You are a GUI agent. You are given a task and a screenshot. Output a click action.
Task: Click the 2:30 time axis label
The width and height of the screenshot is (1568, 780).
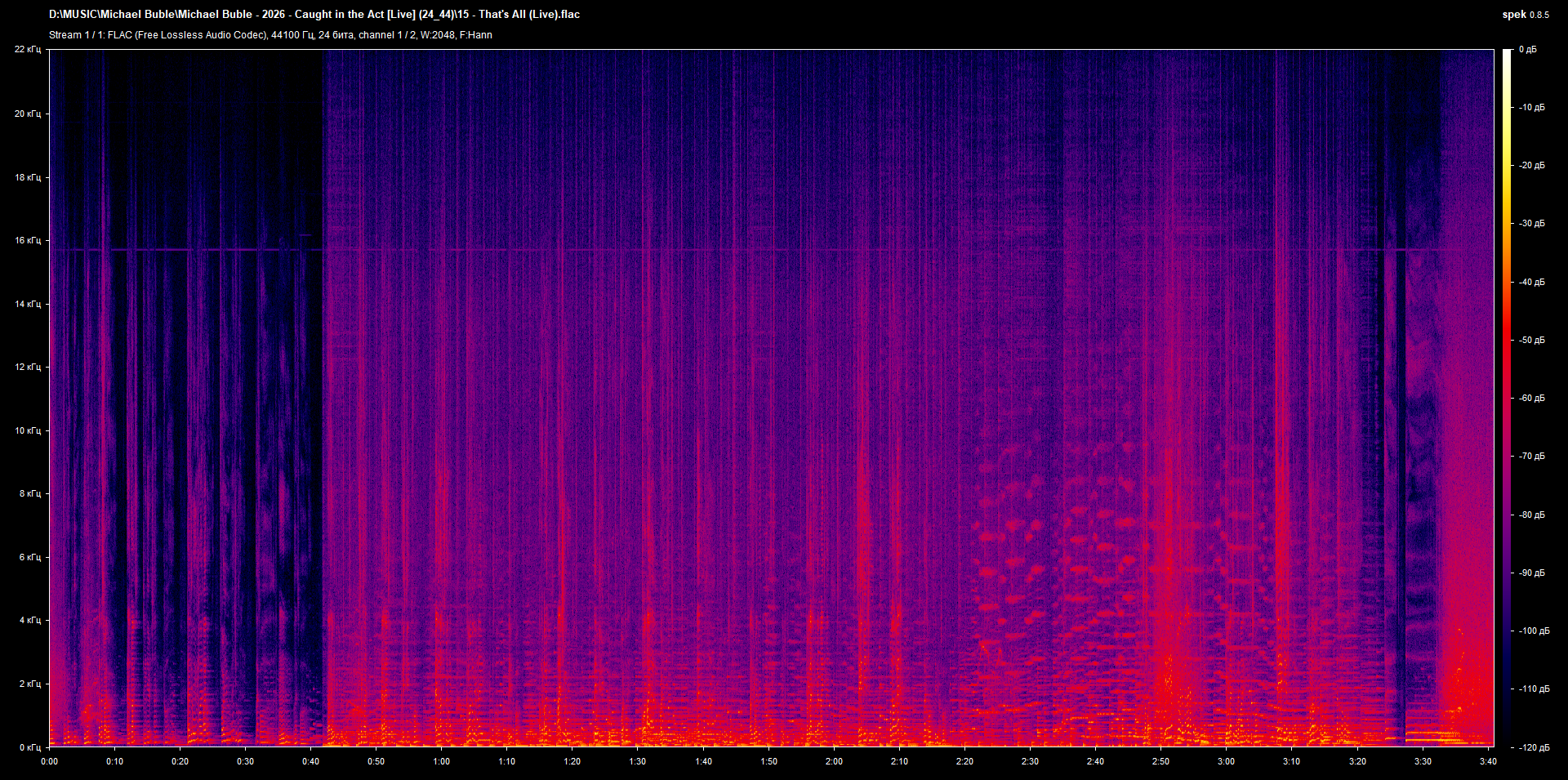1030,761
